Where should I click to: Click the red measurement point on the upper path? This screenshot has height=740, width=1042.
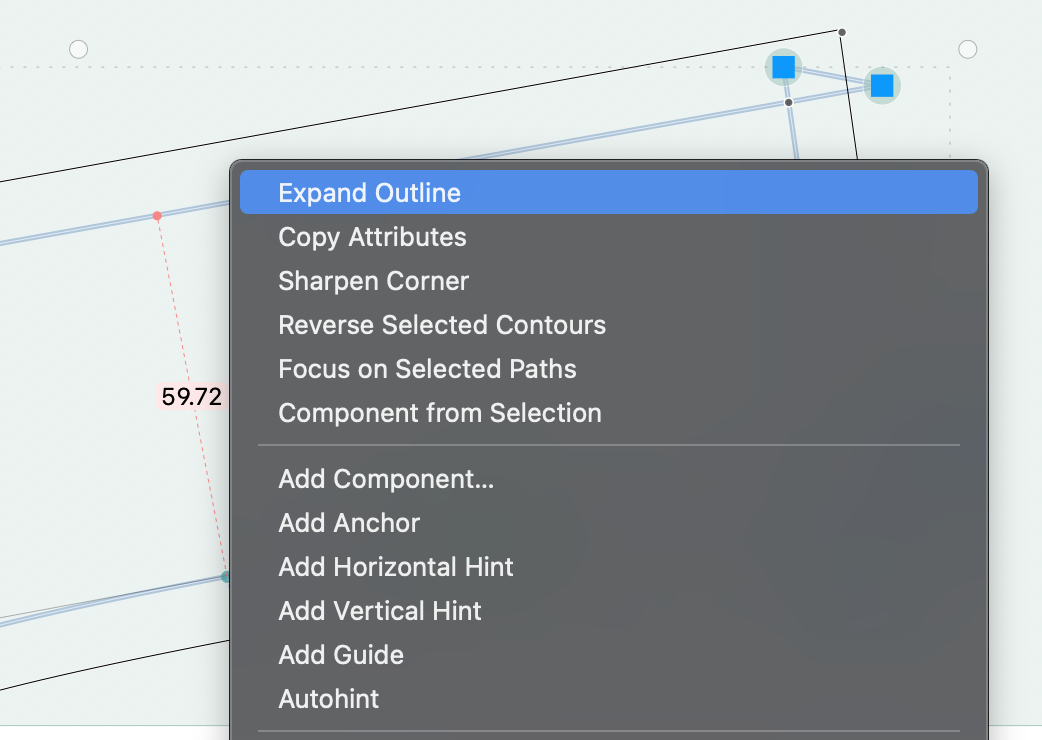point(157,215)
